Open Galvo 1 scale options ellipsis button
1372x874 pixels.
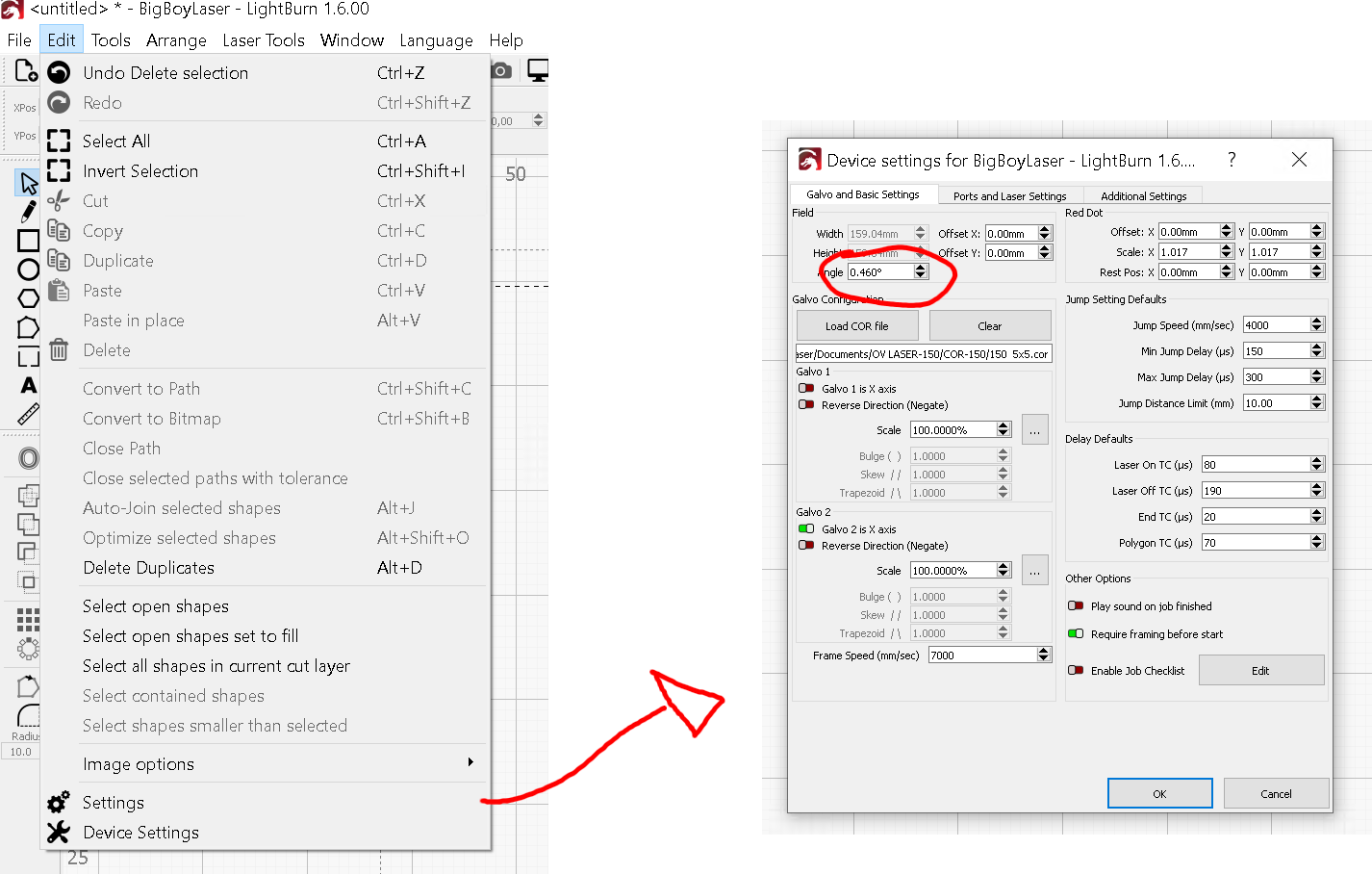(1034, 430)
